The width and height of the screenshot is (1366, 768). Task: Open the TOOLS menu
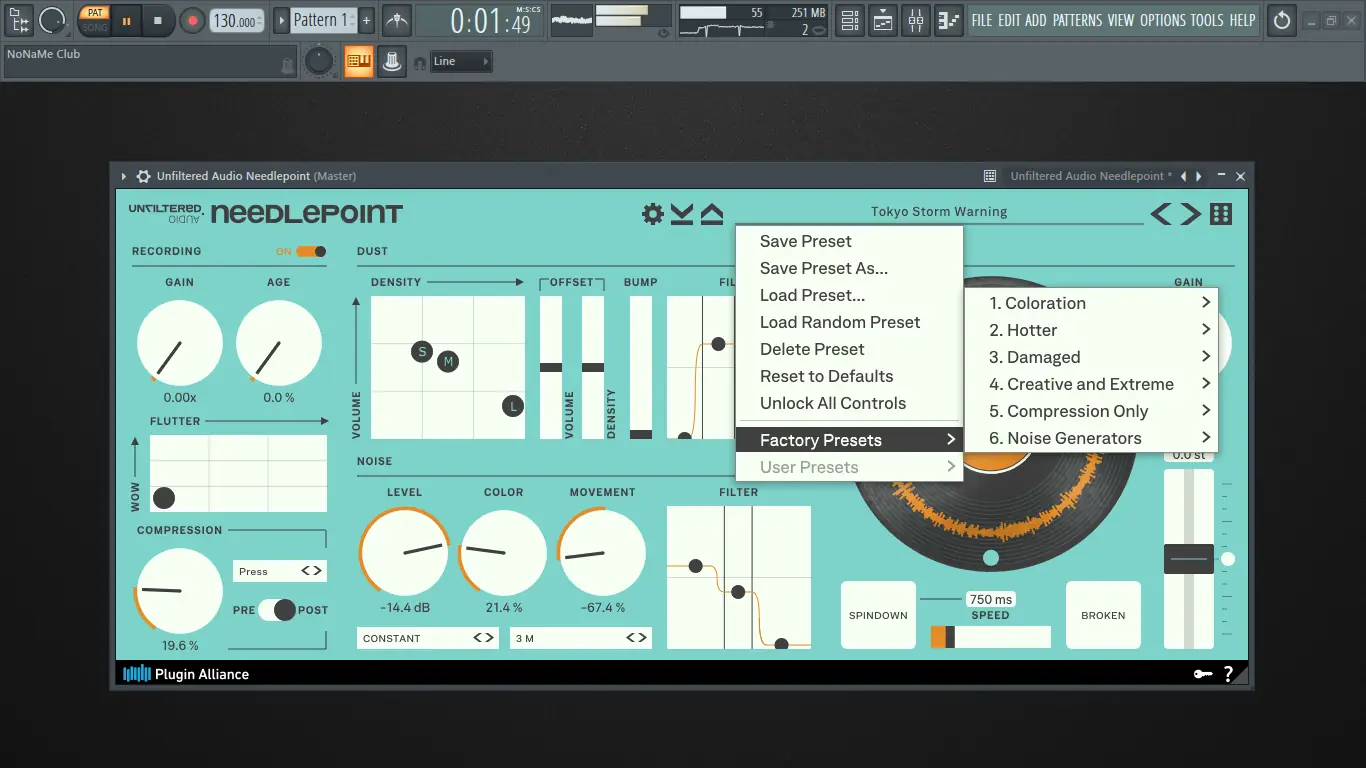click(1207, 20)
